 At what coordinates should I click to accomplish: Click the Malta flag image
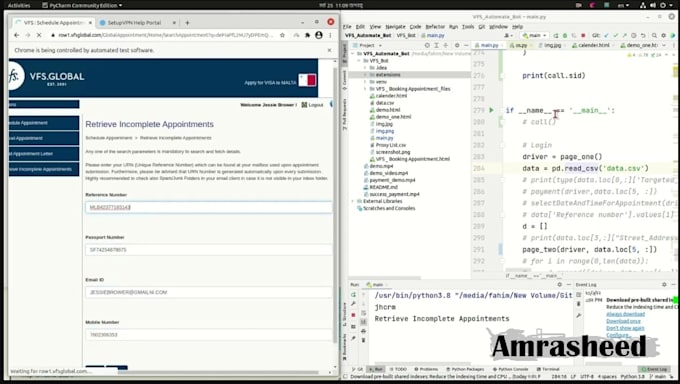307,80
